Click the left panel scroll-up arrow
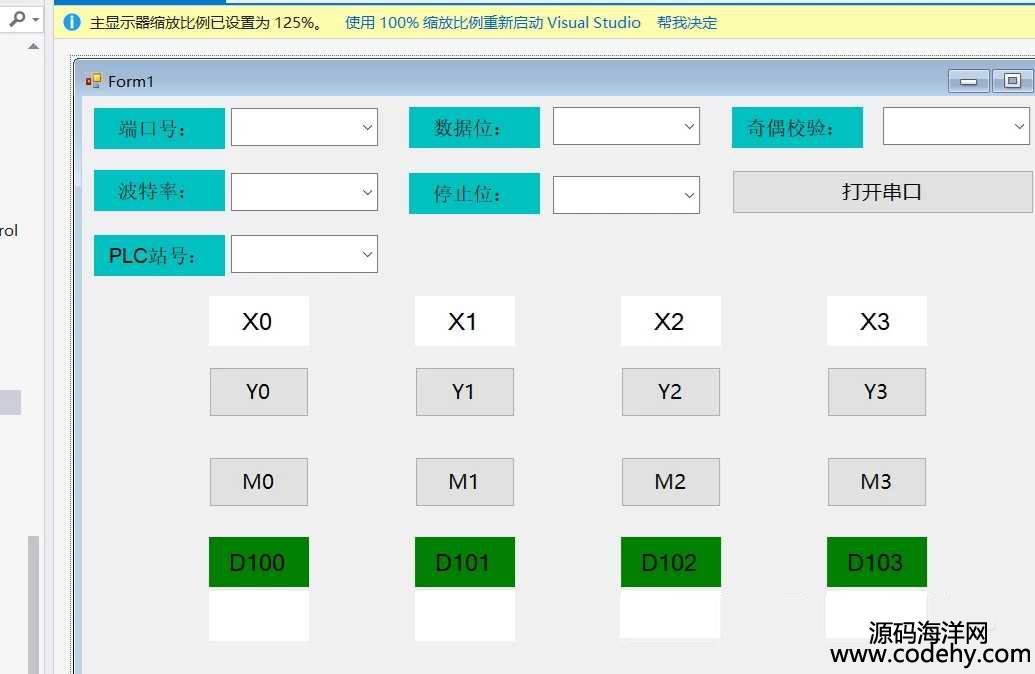Viewport: 1035px width, 674px height. click(33, 47)
